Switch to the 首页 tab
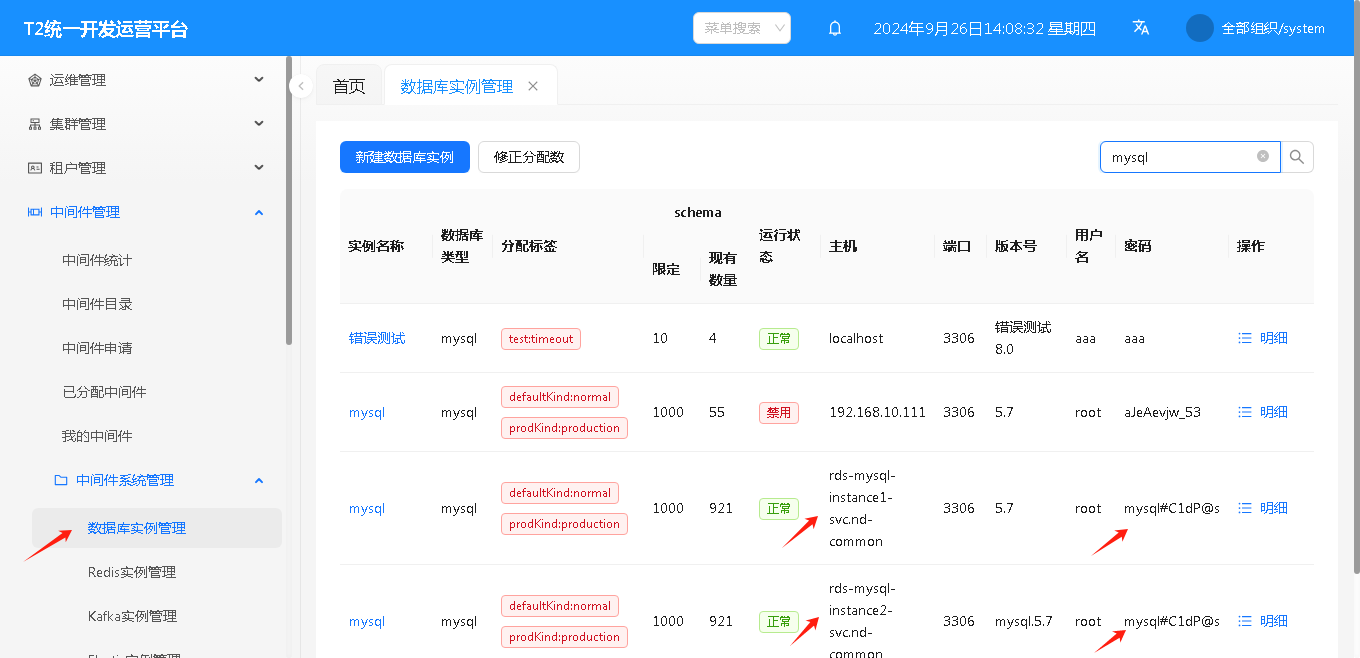Image resolution: width=1360 pixels, height=658 pixels. click(x=349, y=86)
